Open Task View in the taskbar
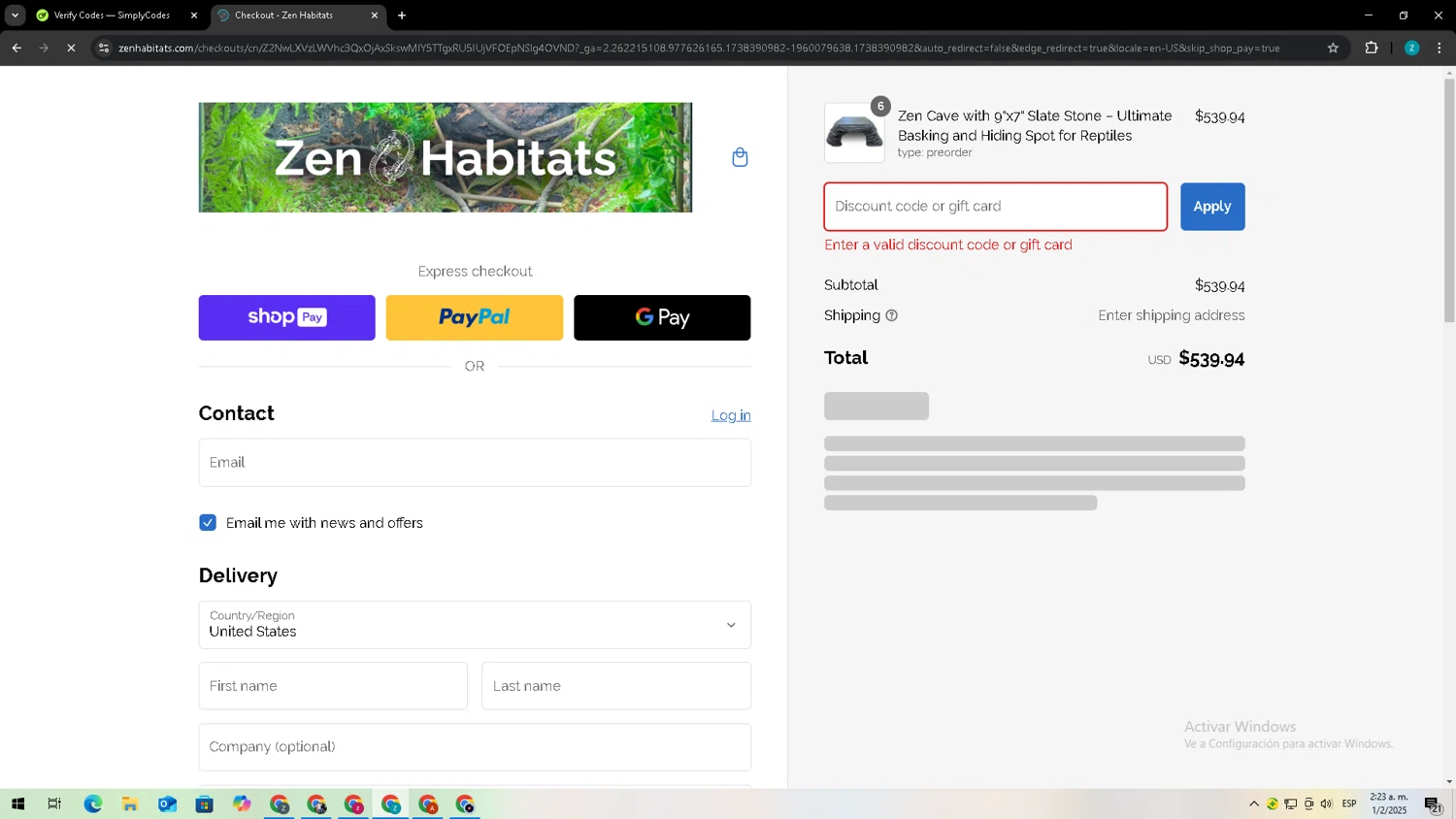This screenshot has height=819, width=1456. (x=54, y=803)
